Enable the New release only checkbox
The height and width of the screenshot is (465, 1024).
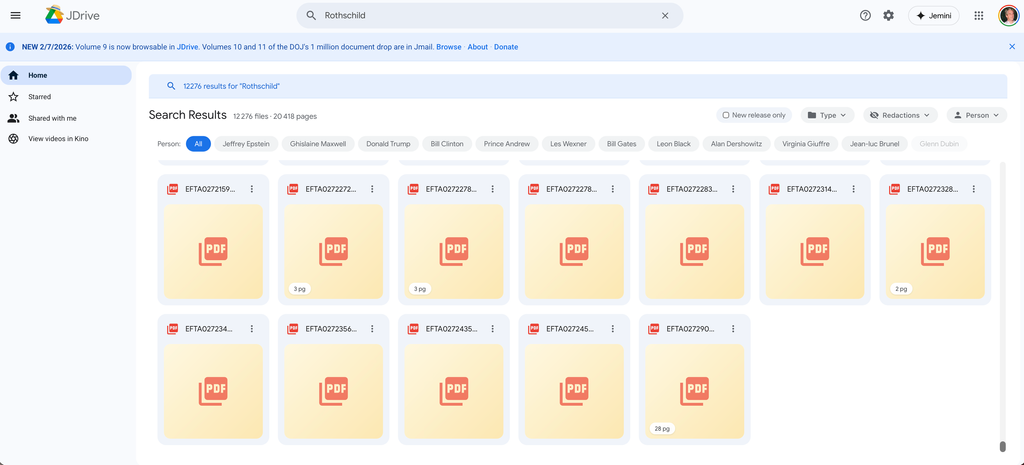[x=726, y=115]
